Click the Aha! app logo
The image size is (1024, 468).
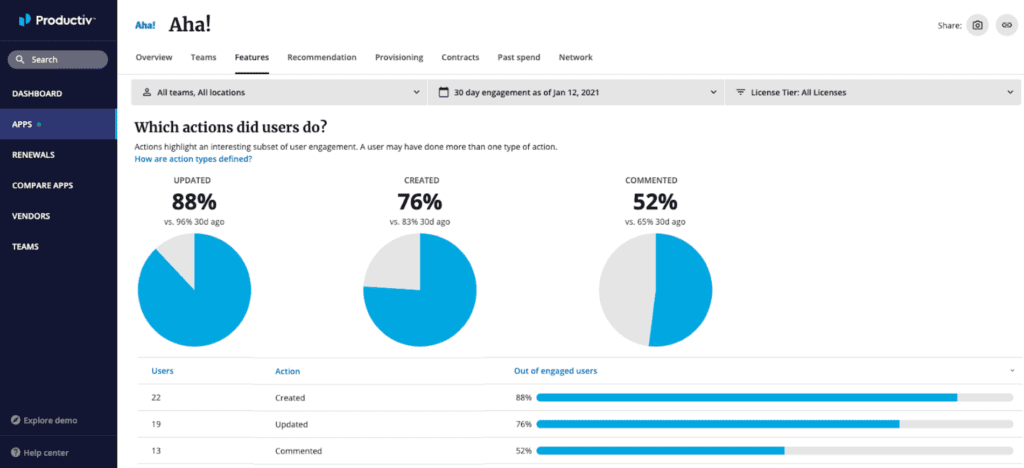coord(144,25)
